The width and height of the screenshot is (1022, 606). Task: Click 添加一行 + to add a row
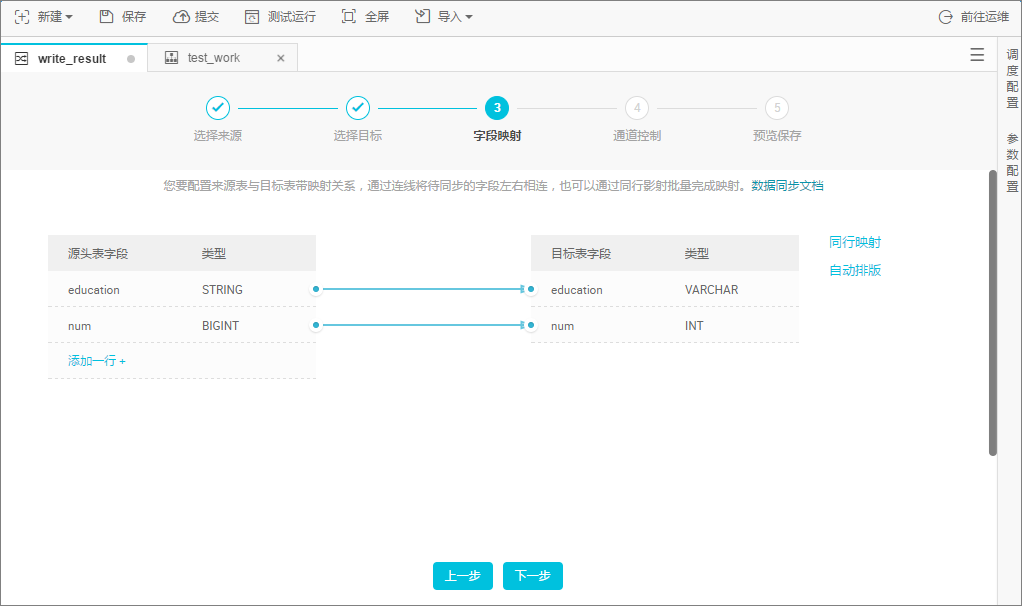(96, 361)
